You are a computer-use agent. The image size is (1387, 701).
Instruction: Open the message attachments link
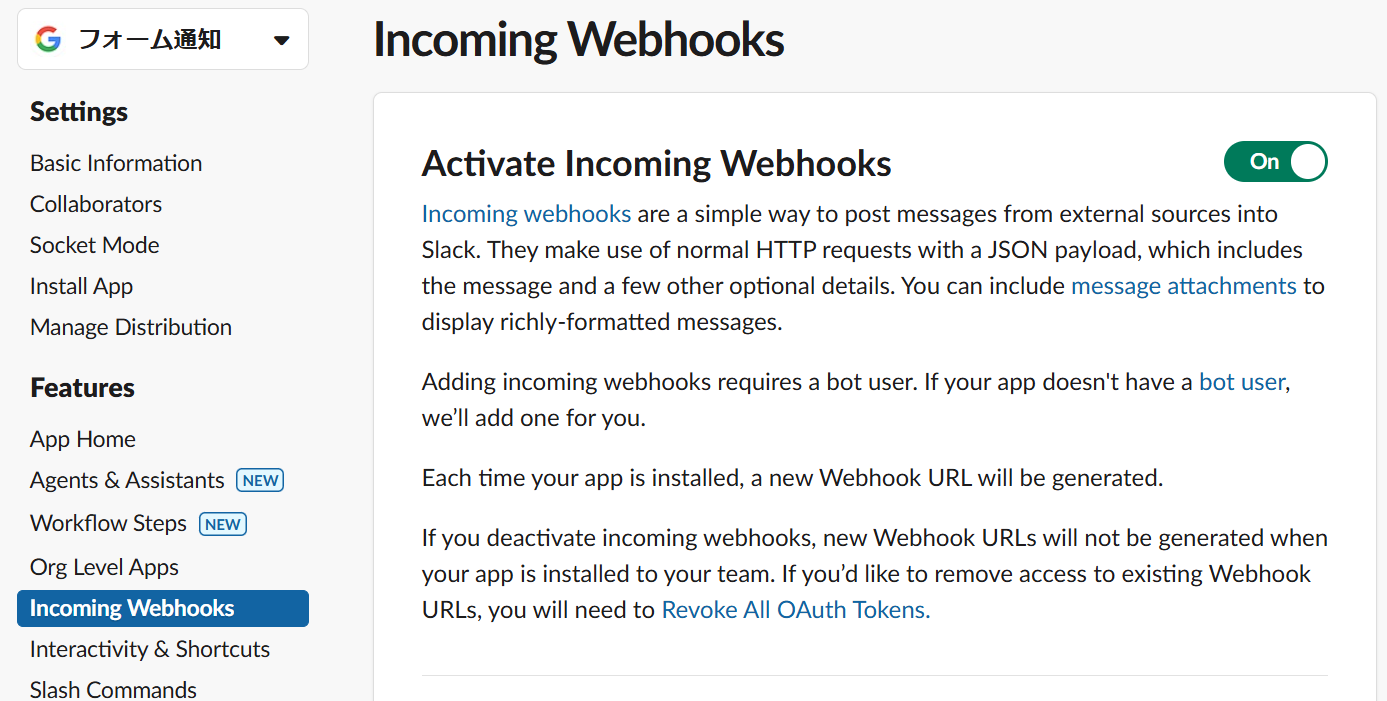pos(1184,286)
